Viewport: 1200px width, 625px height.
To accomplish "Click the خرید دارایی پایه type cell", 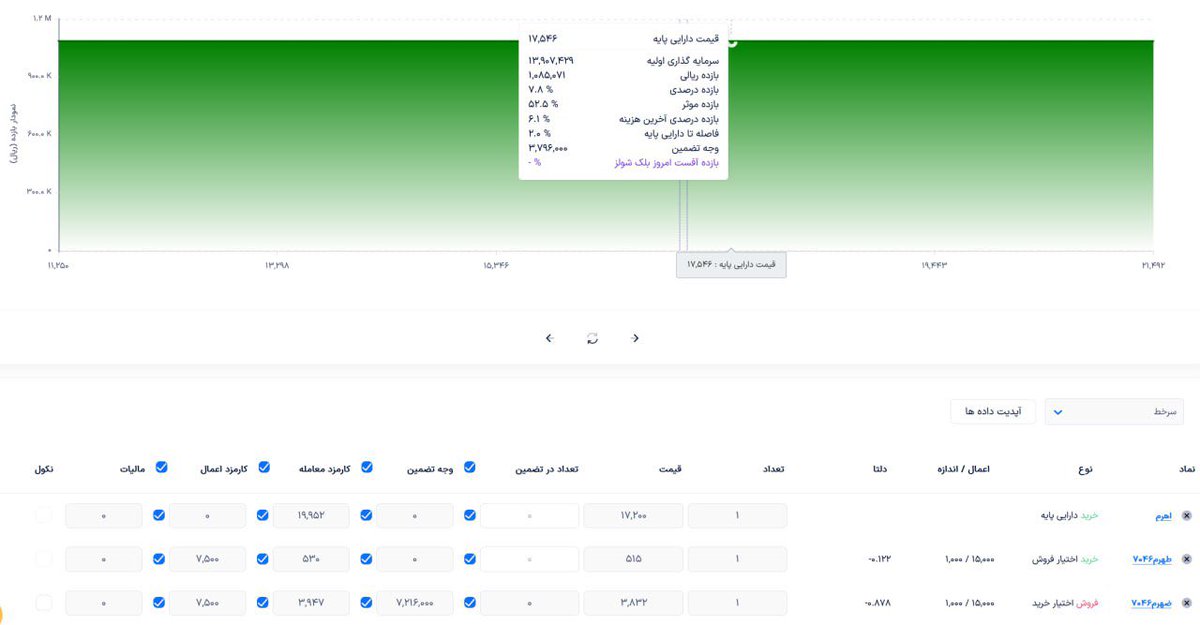I will pyautogui.click(x=1069, y=516).
